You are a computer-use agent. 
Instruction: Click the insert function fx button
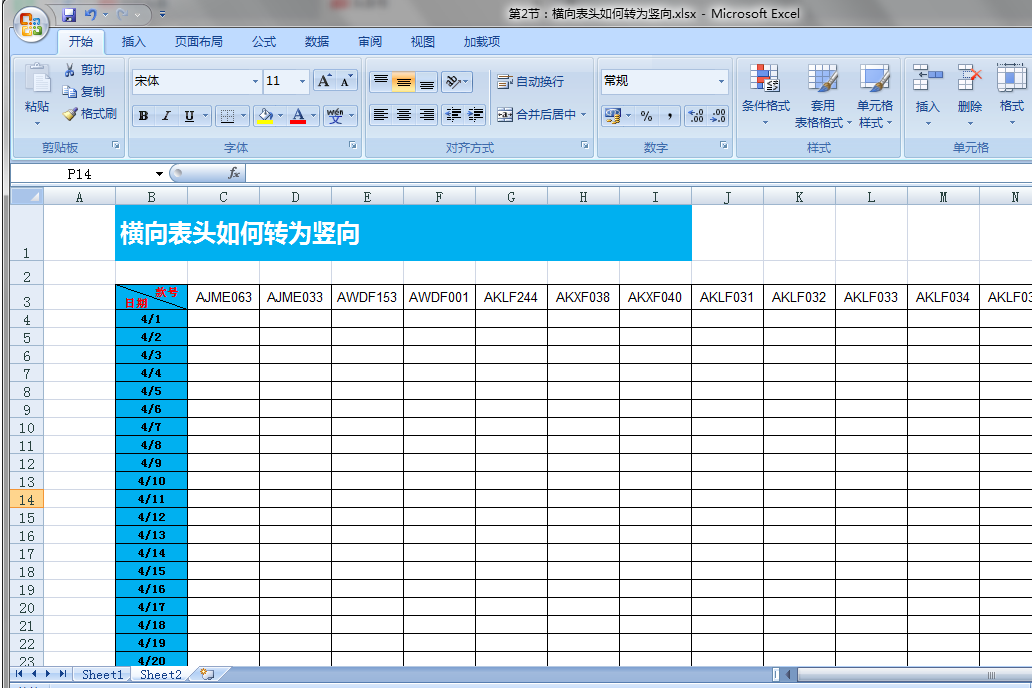pyautogui.click(x=234, y=173)
